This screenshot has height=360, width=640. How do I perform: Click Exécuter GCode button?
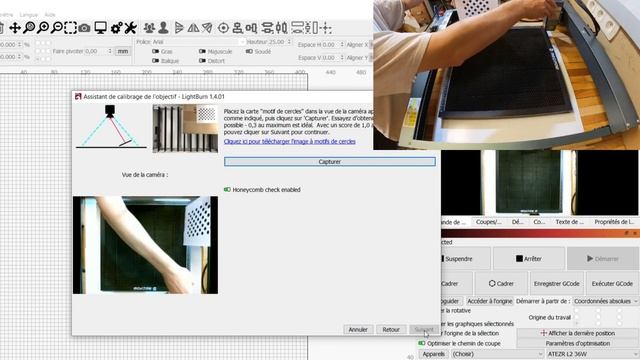click(x=612, y=283)
